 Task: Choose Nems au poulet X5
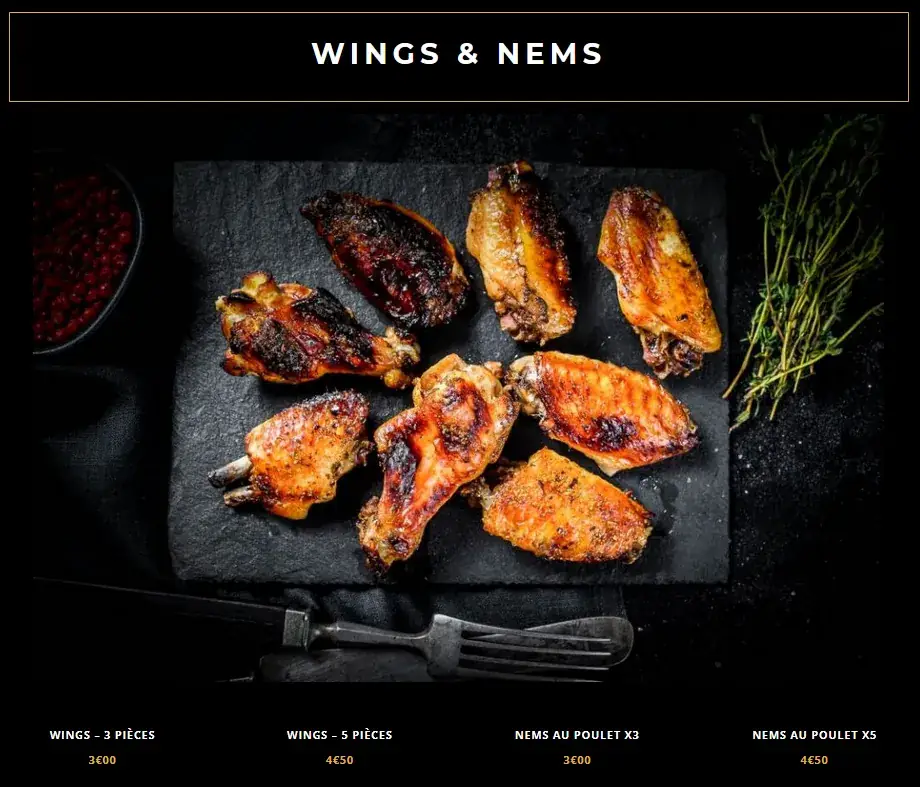pyautogui.click(x=814, y=735)
